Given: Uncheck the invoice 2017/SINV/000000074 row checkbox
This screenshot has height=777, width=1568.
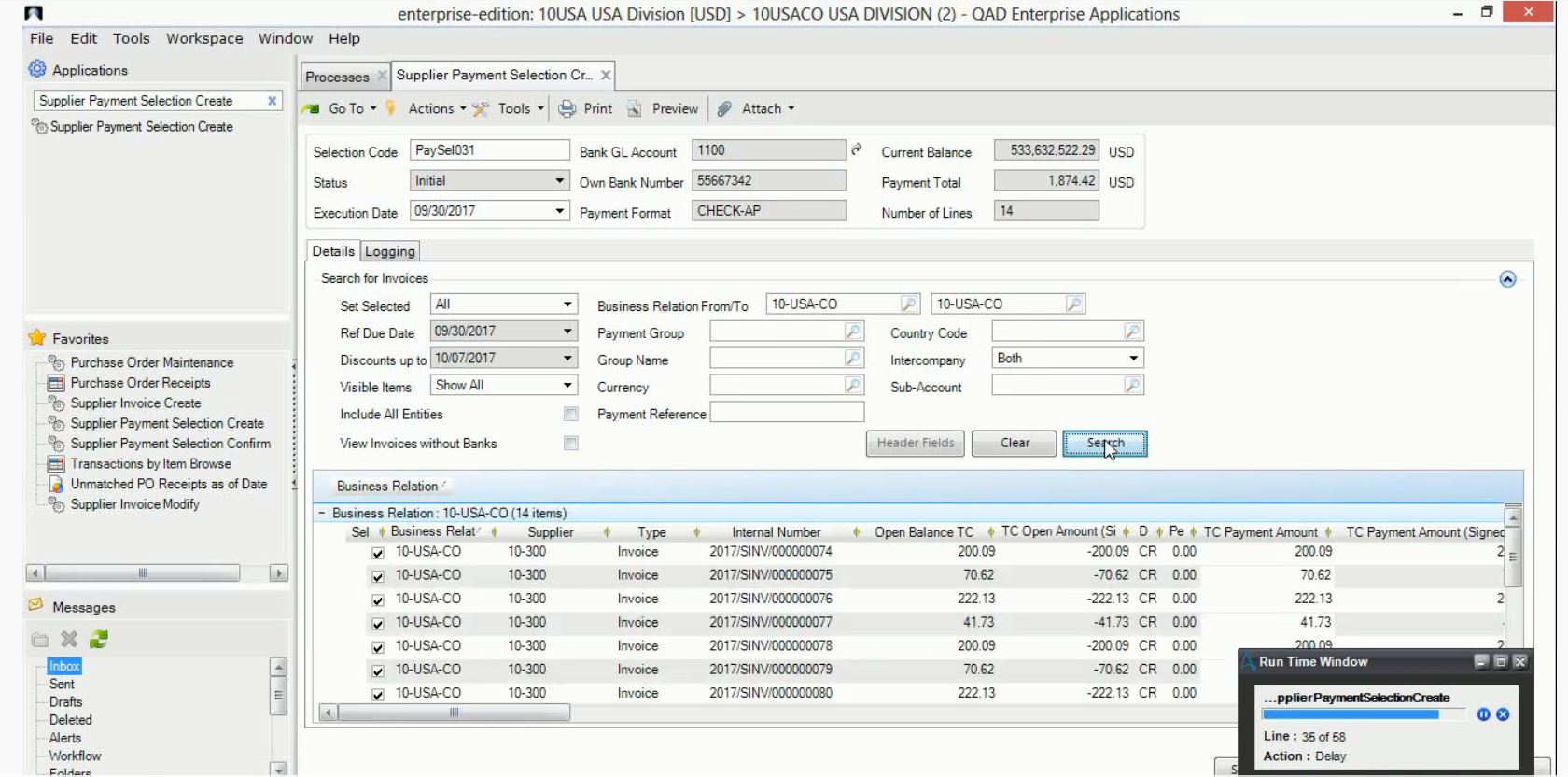Looking at the screenshot, I should 378,553.
